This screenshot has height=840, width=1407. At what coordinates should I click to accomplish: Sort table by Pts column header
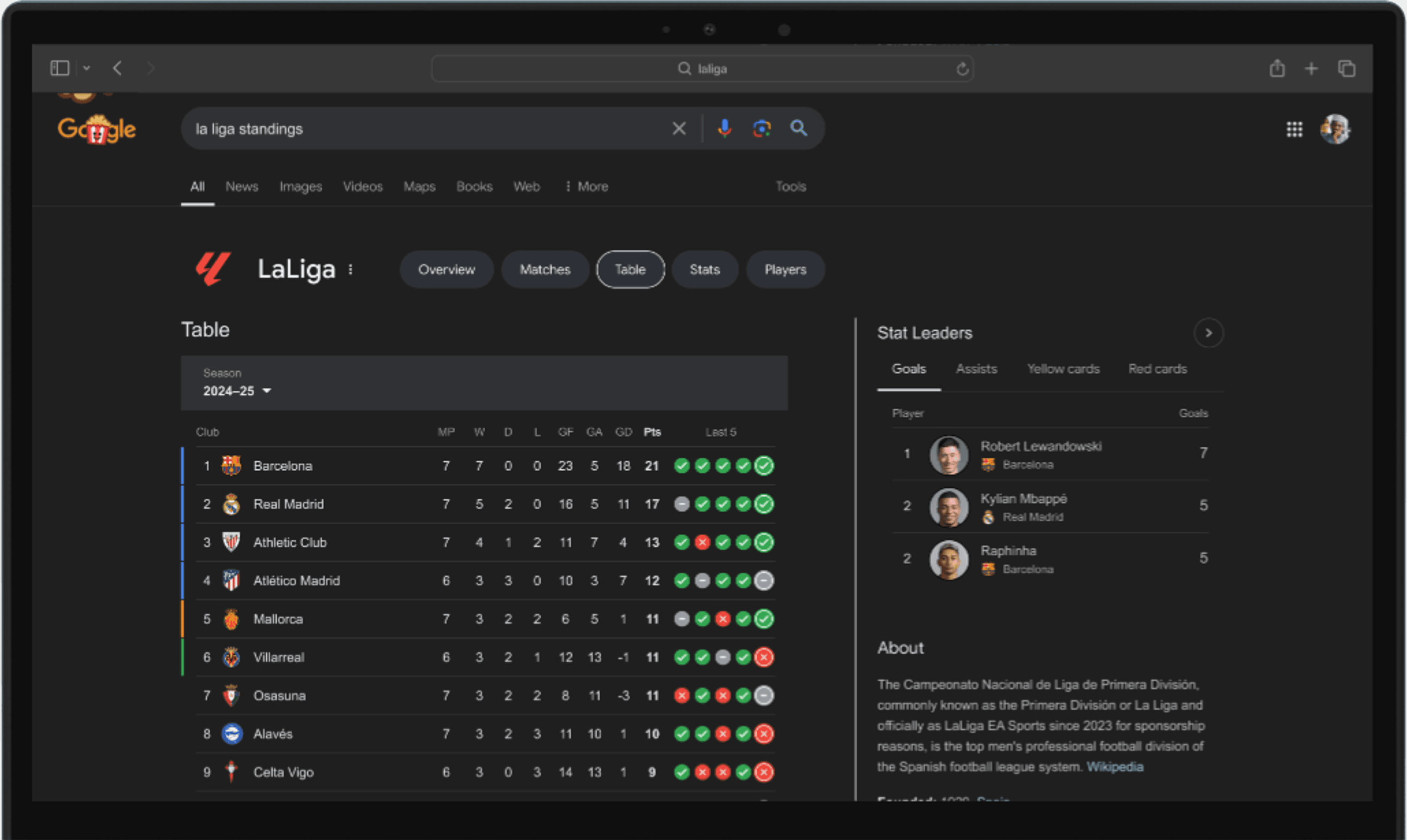click(x=652, y=432)
